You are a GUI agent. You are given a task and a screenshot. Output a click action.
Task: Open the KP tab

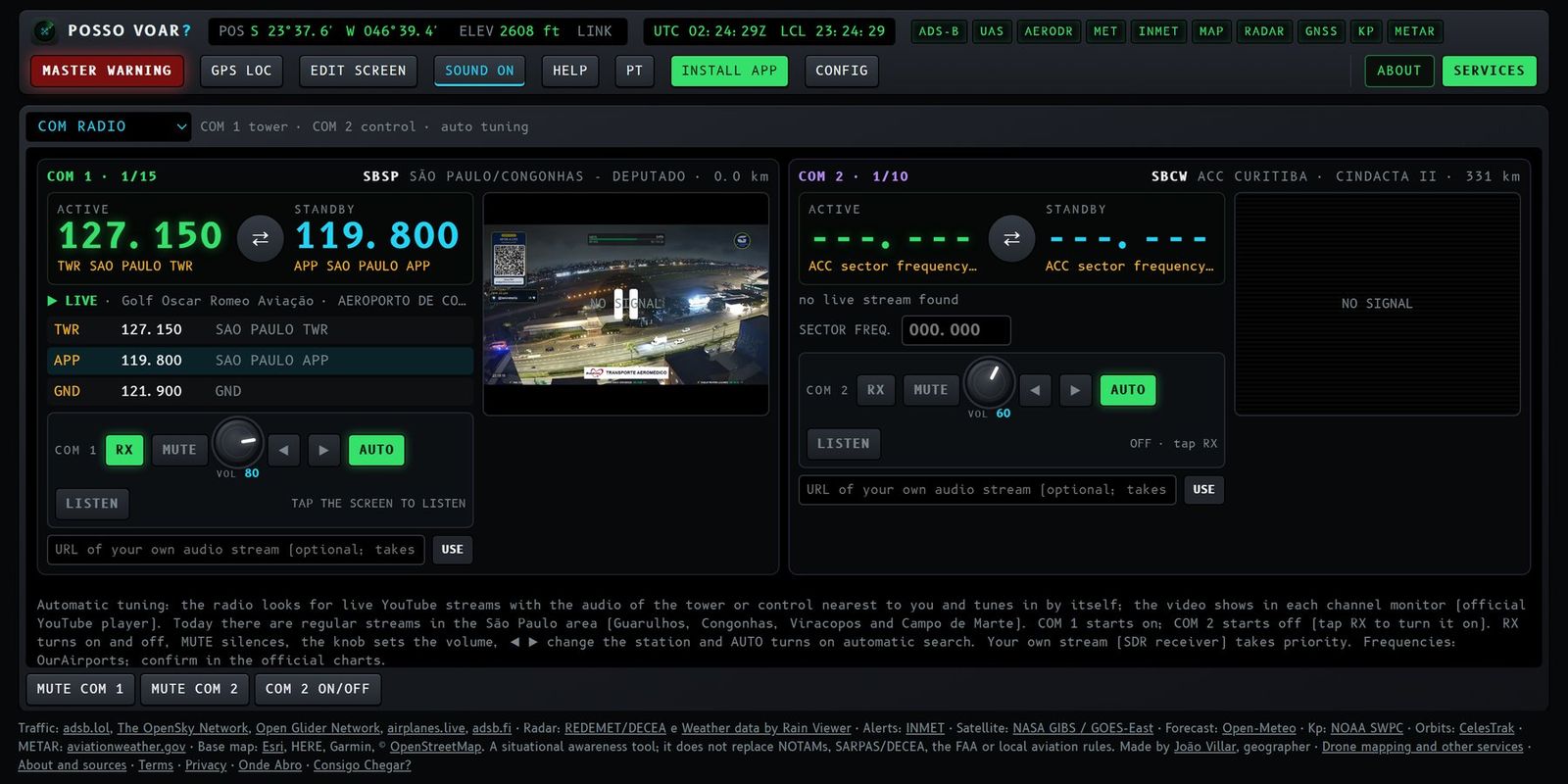(1366, 31)
